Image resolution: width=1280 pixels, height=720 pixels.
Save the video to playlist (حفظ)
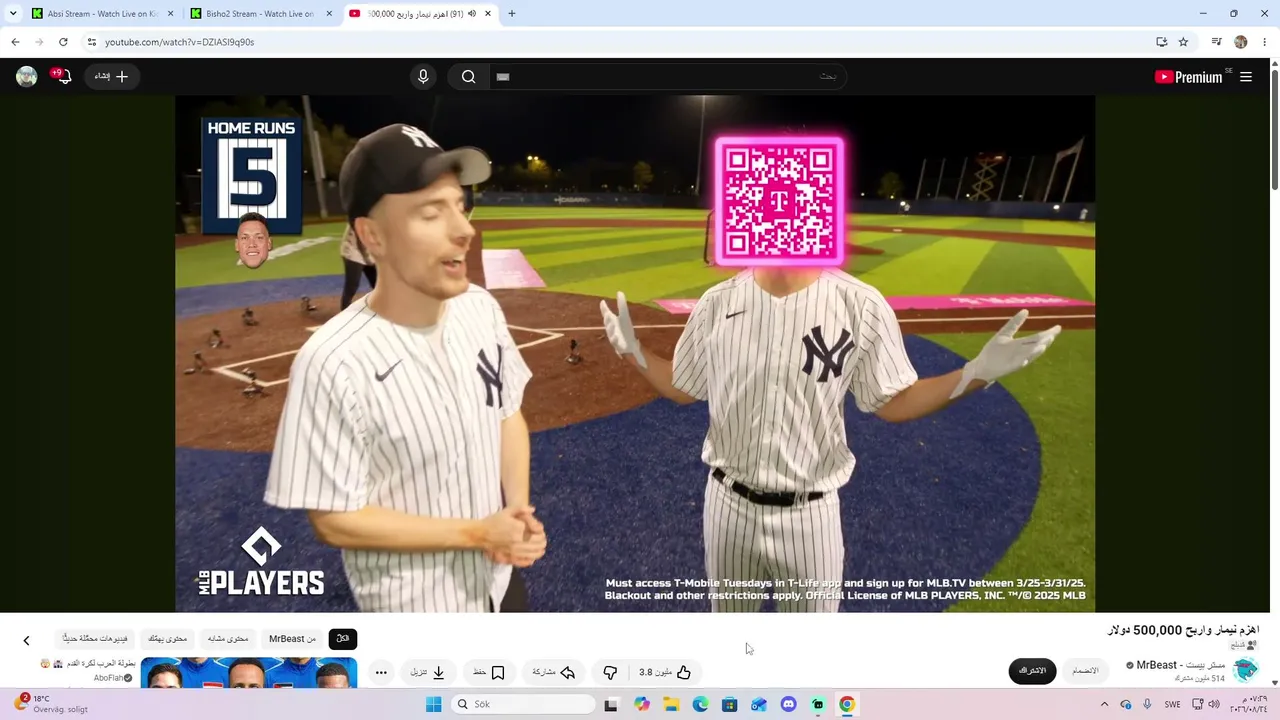pos(489,673)
